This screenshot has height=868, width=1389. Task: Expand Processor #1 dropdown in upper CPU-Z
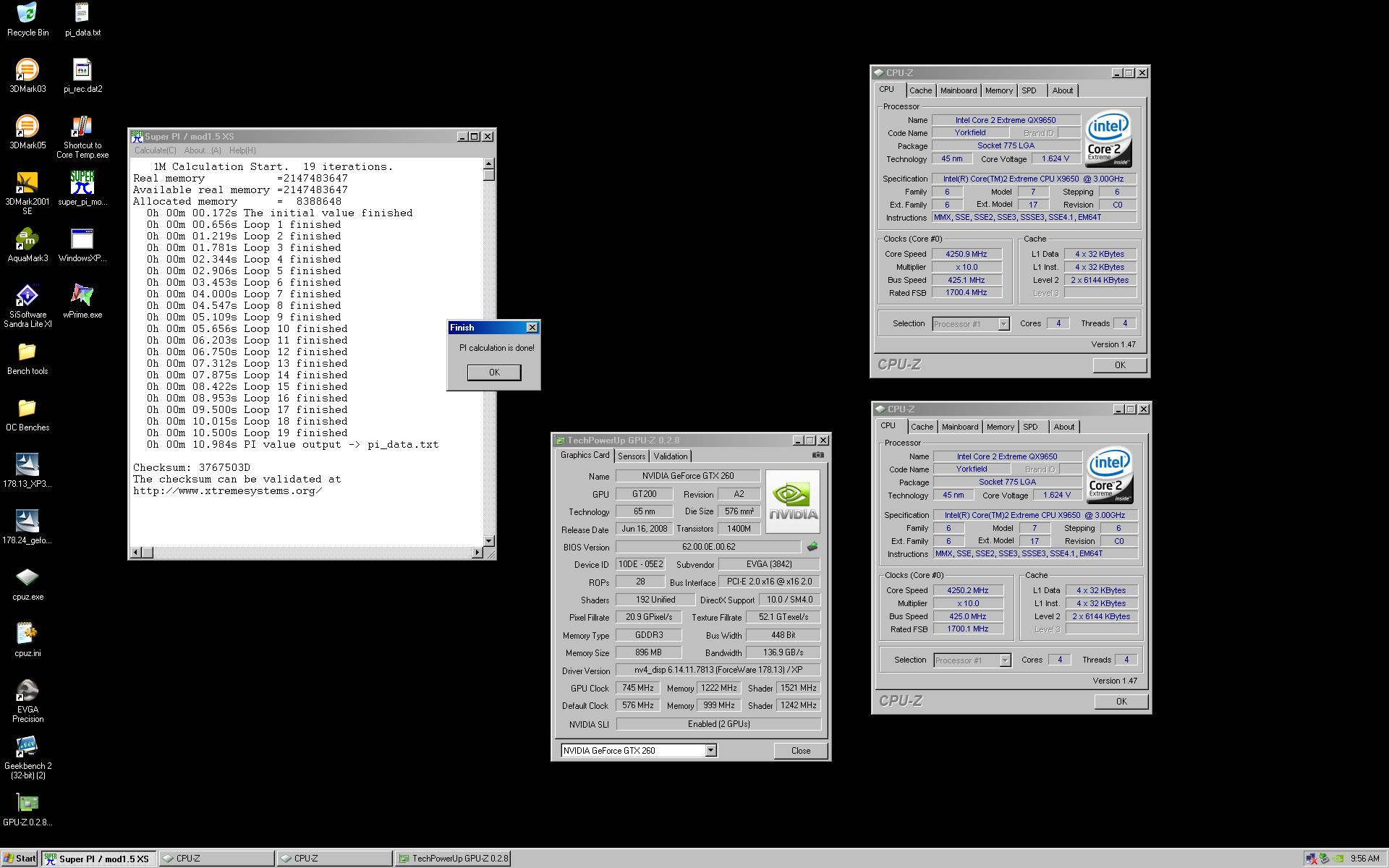tap(1003, 324)
